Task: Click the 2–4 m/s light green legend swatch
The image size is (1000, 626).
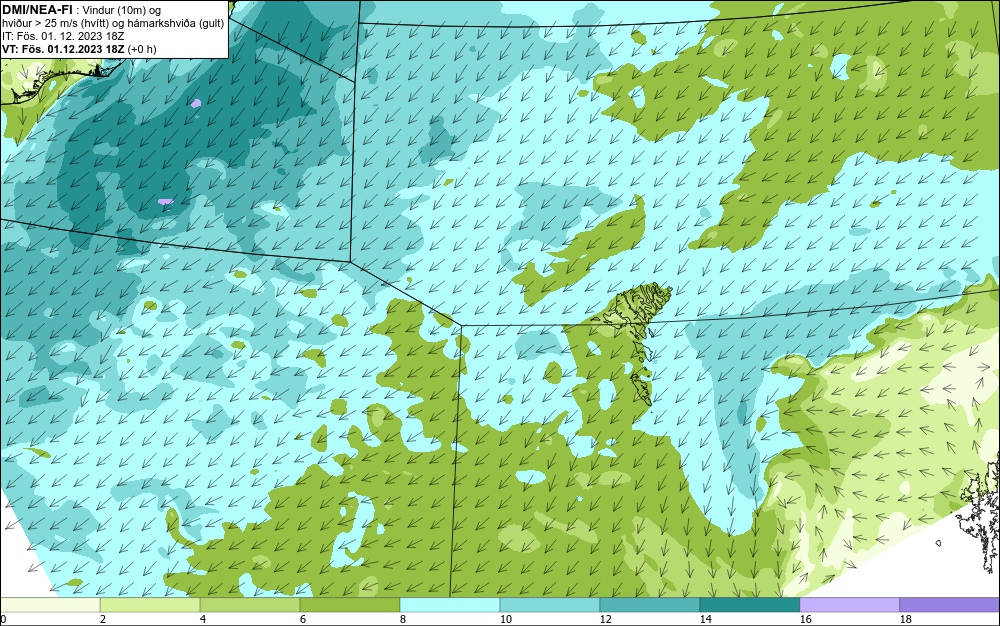Action: click(150, 605)
